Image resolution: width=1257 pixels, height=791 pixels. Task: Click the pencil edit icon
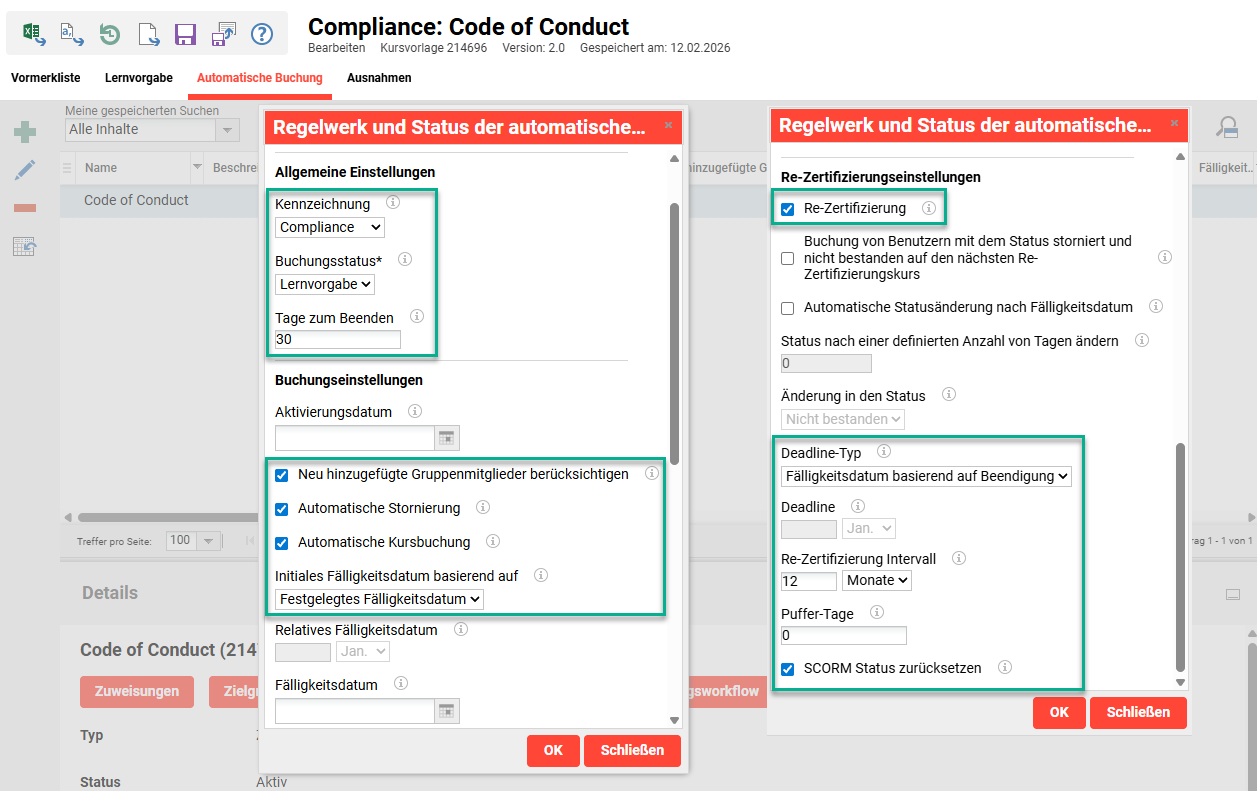[x=25, y=170]
